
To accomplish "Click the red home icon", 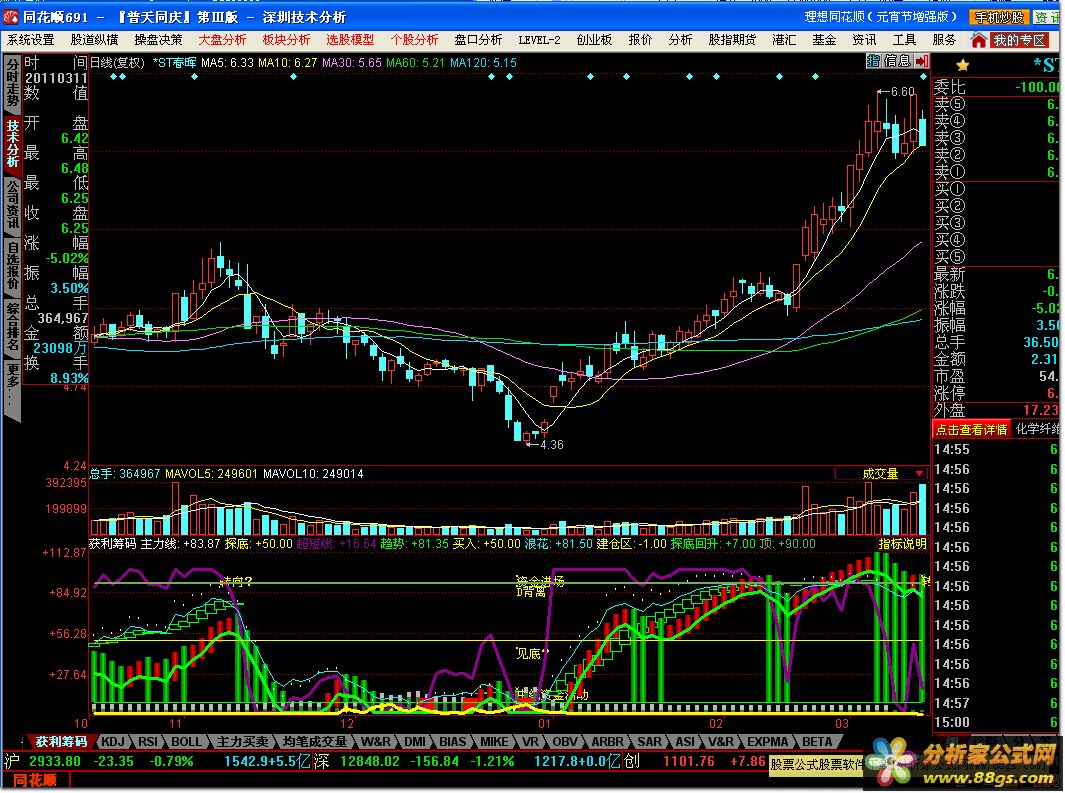I will [979, 41].
